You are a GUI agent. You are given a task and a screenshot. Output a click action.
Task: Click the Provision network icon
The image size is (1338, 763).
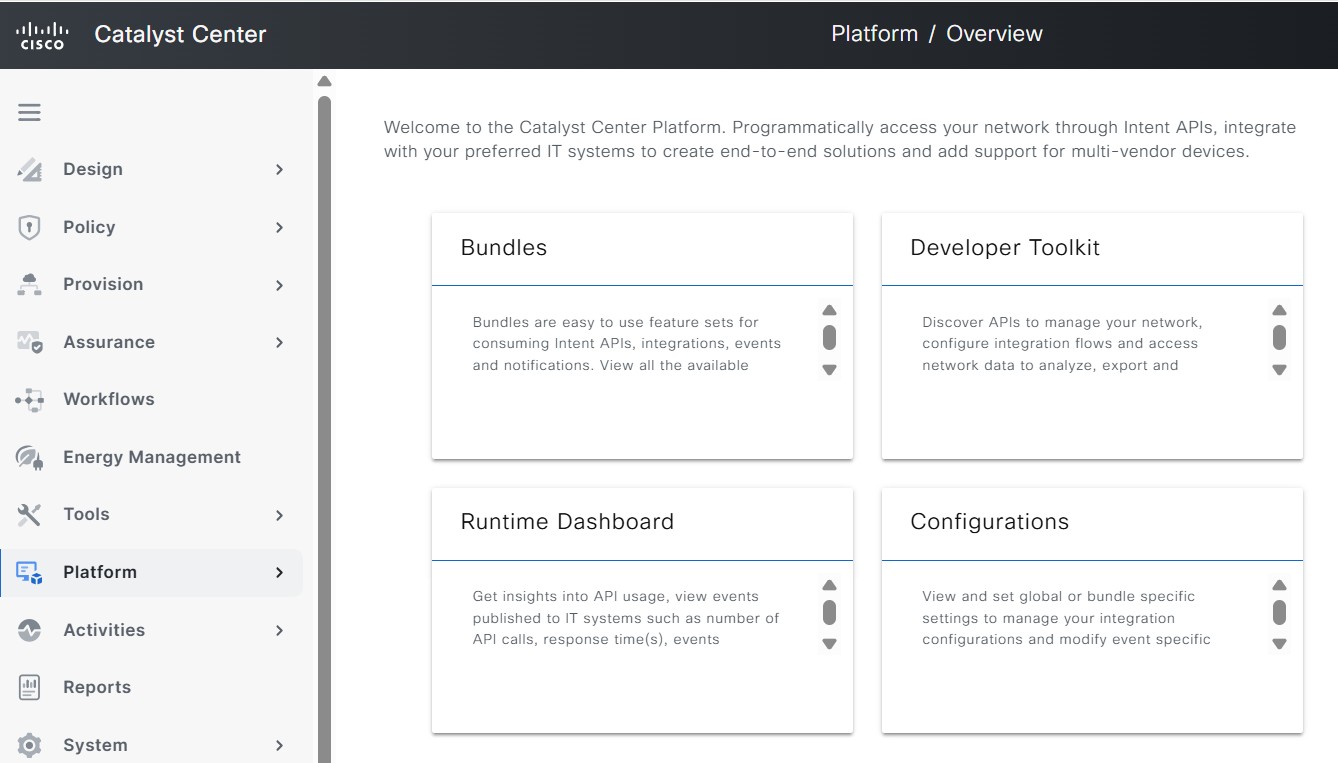coord(29,284)
